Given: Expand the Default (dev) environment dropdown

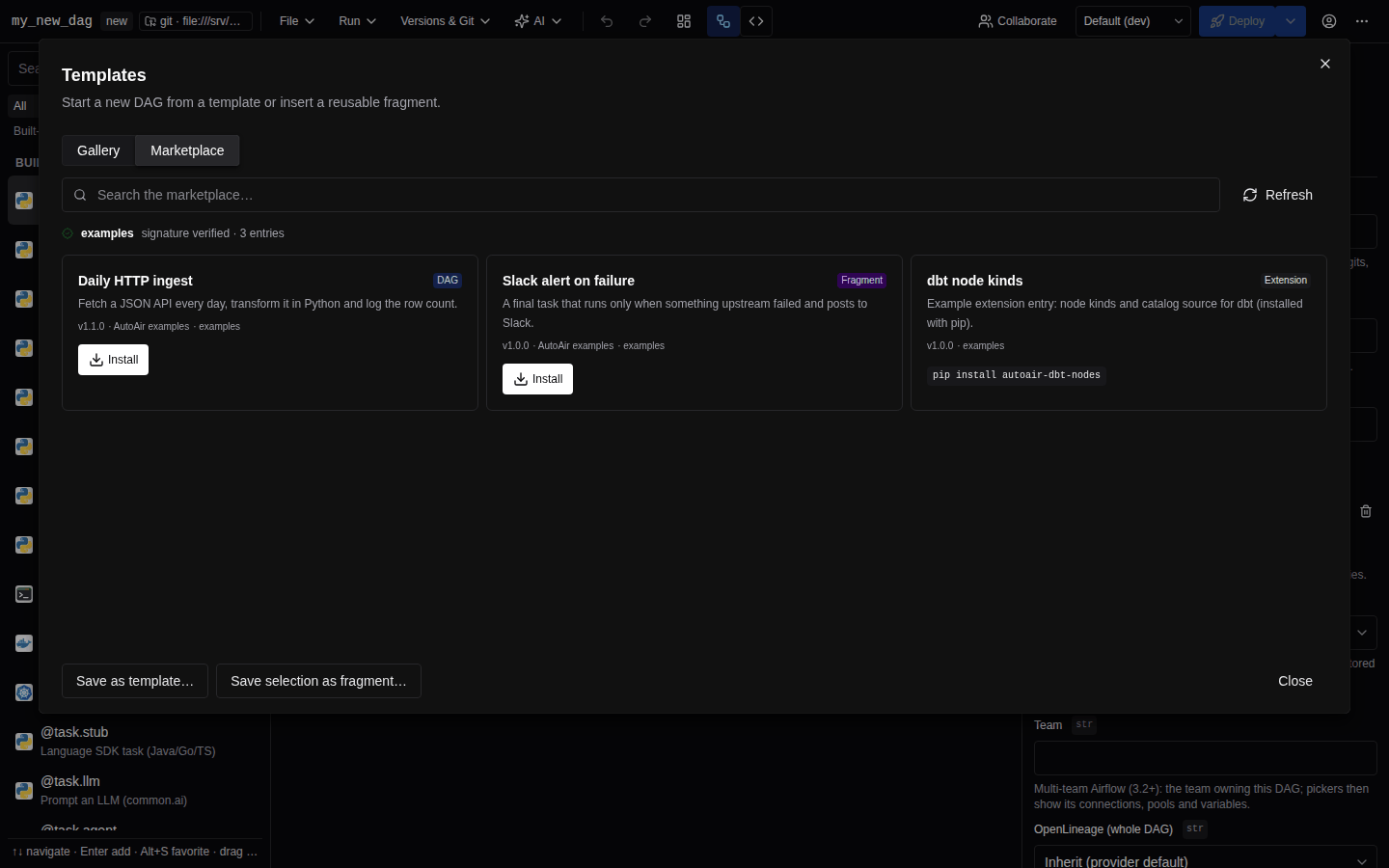Looking at the screenshot, I should 1133,21.
